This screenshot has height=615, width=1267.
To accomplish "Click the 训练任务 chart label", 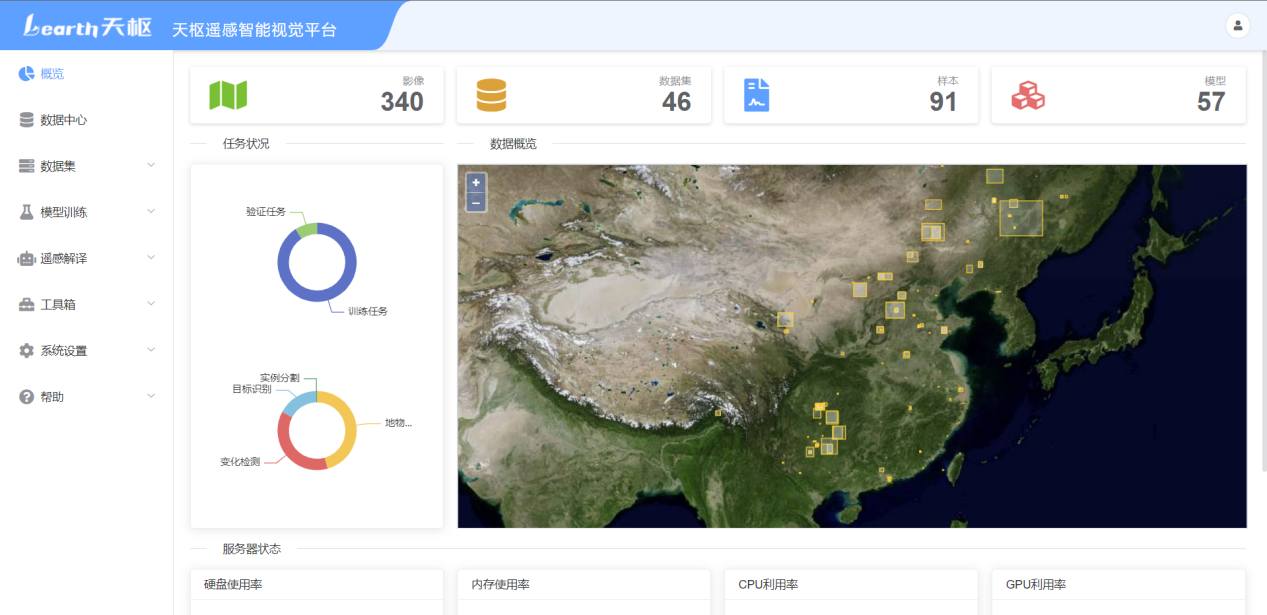I will 368,311.
